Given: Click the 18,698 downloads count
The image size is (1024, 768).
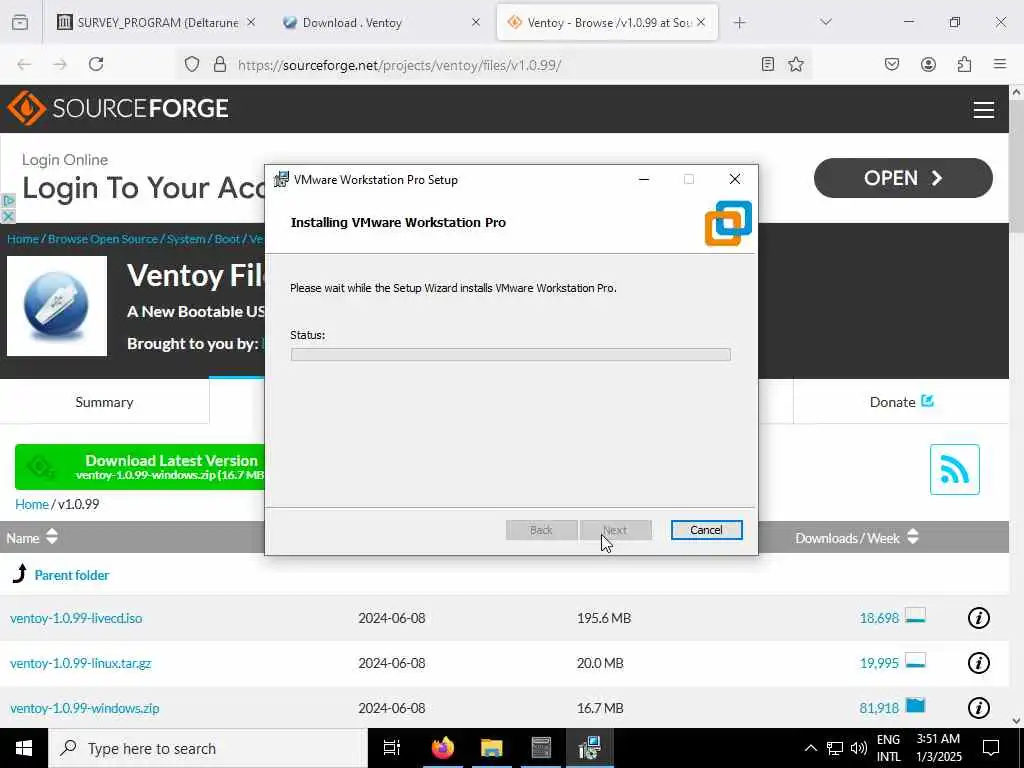Looking at the screenshot, I should tap(879, 618).
